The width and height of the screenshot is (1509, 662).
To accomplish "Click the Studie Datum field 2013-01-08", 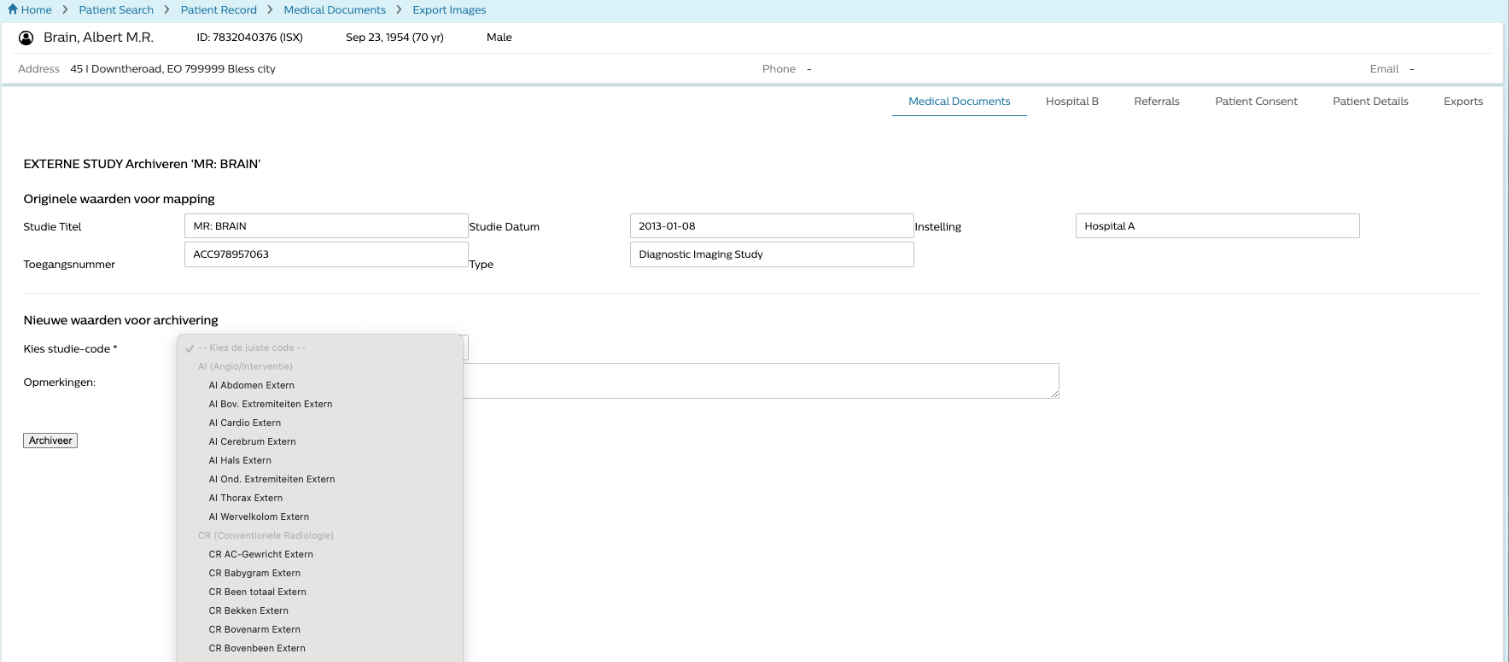I will (772, 226).
